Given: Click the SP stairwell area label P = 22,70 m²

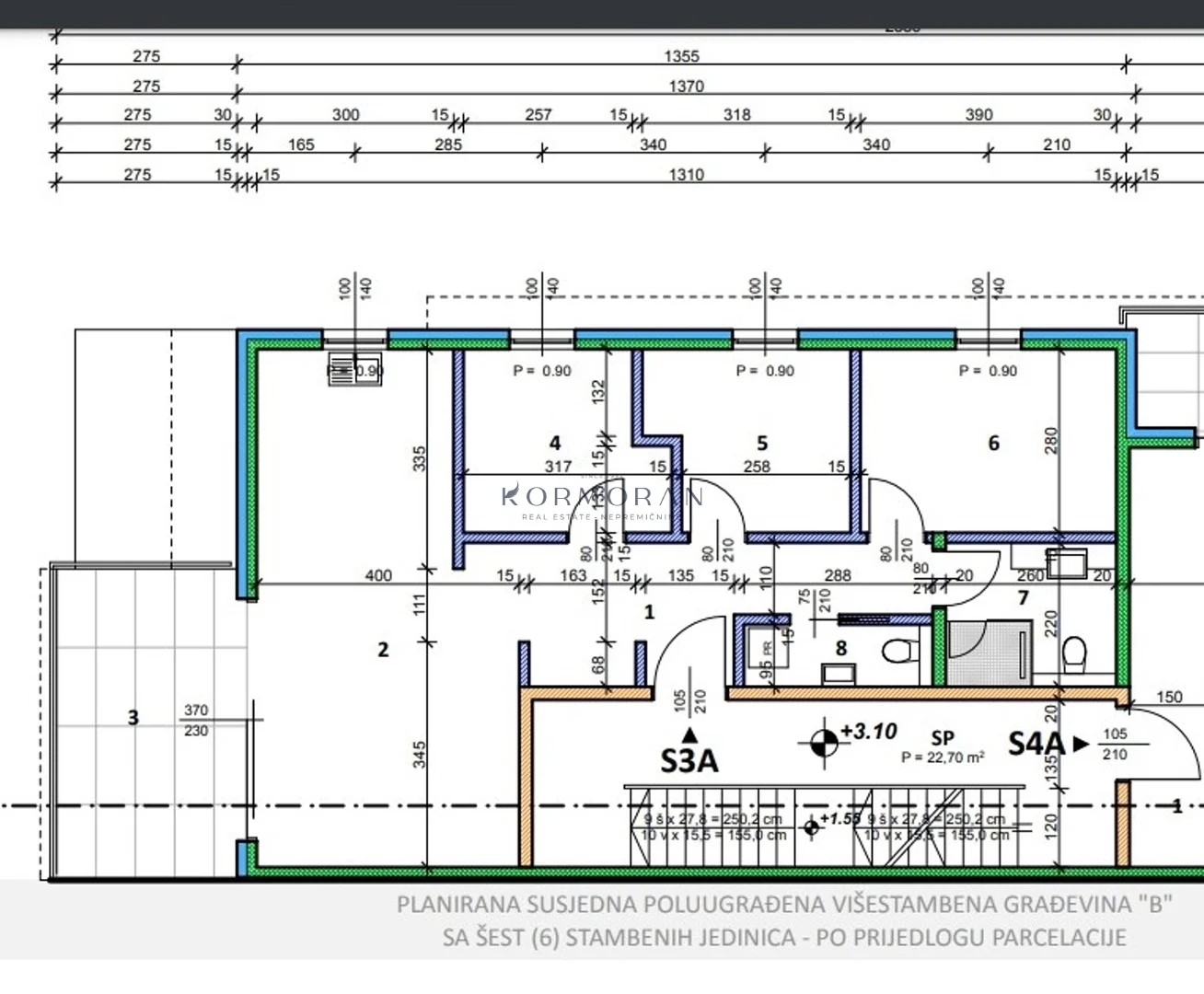Looking at the screenshot, I should (943, 757).
